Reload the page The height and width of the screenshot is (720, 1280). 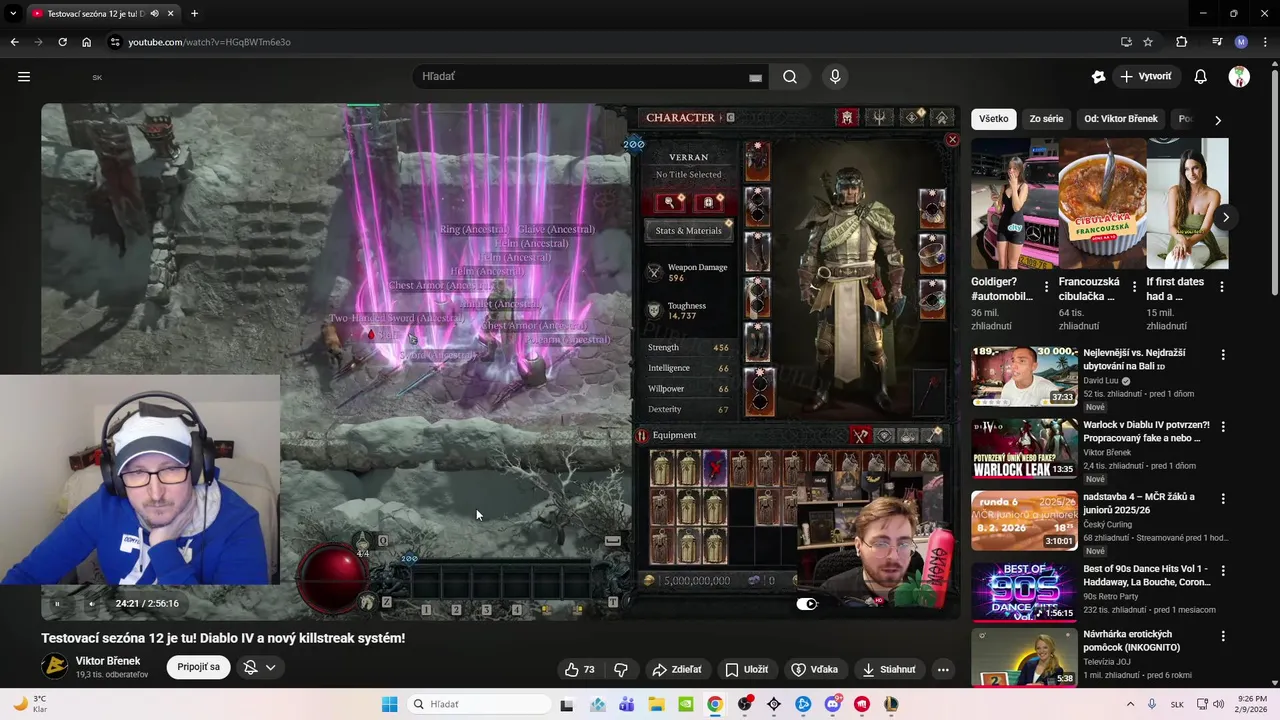coord(62,42)
